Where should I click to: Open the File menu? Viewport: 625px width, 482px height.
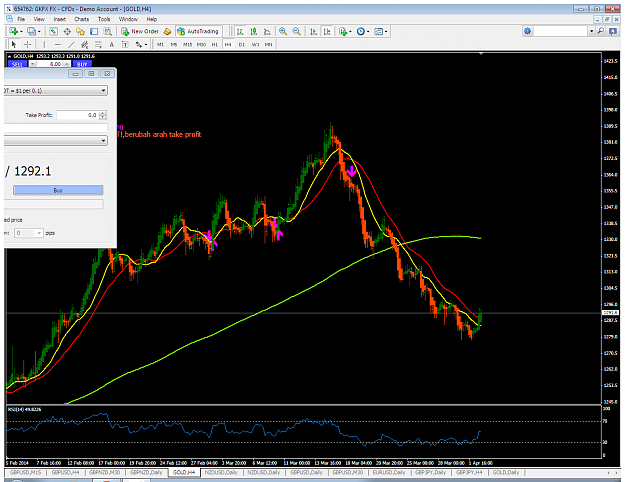21,19
